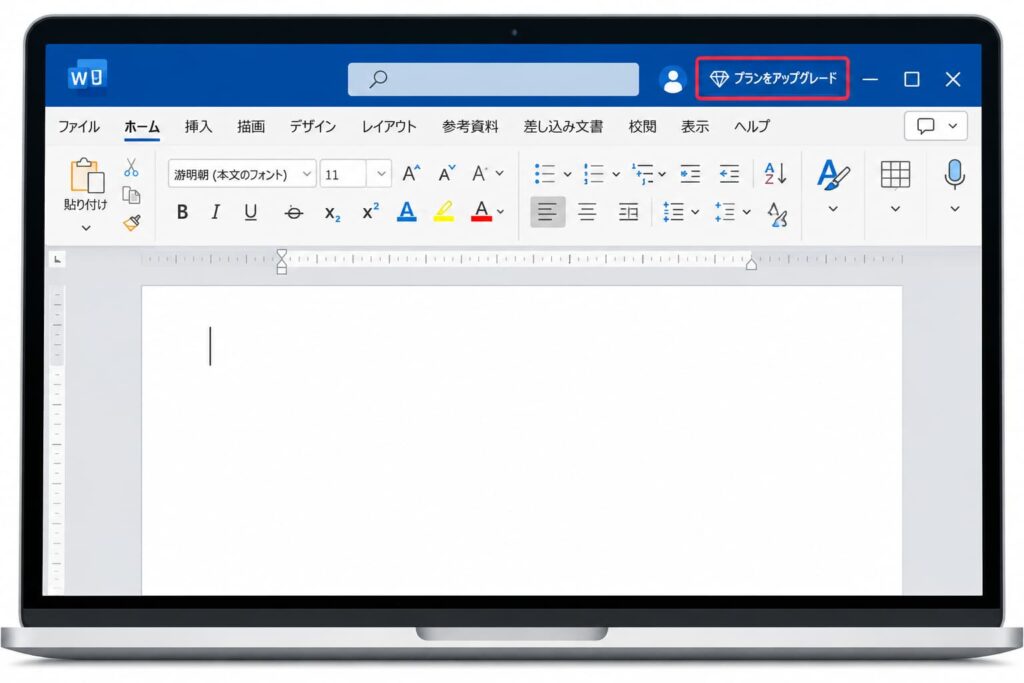The height and width of the screenshot is (683, 1024).
Task: Expand the numbered list style arrow
Action: pos(616,174)
